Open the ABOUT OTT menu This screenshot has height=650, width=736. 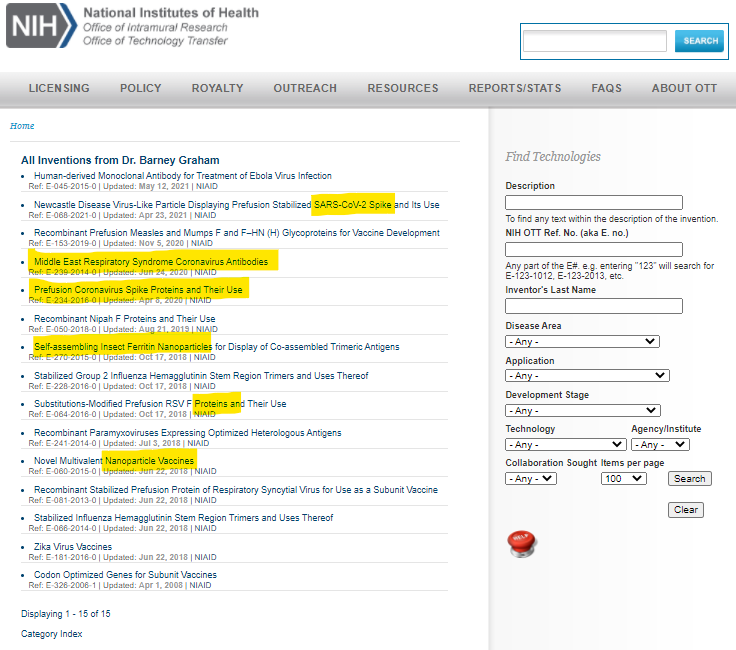(684, 88)
